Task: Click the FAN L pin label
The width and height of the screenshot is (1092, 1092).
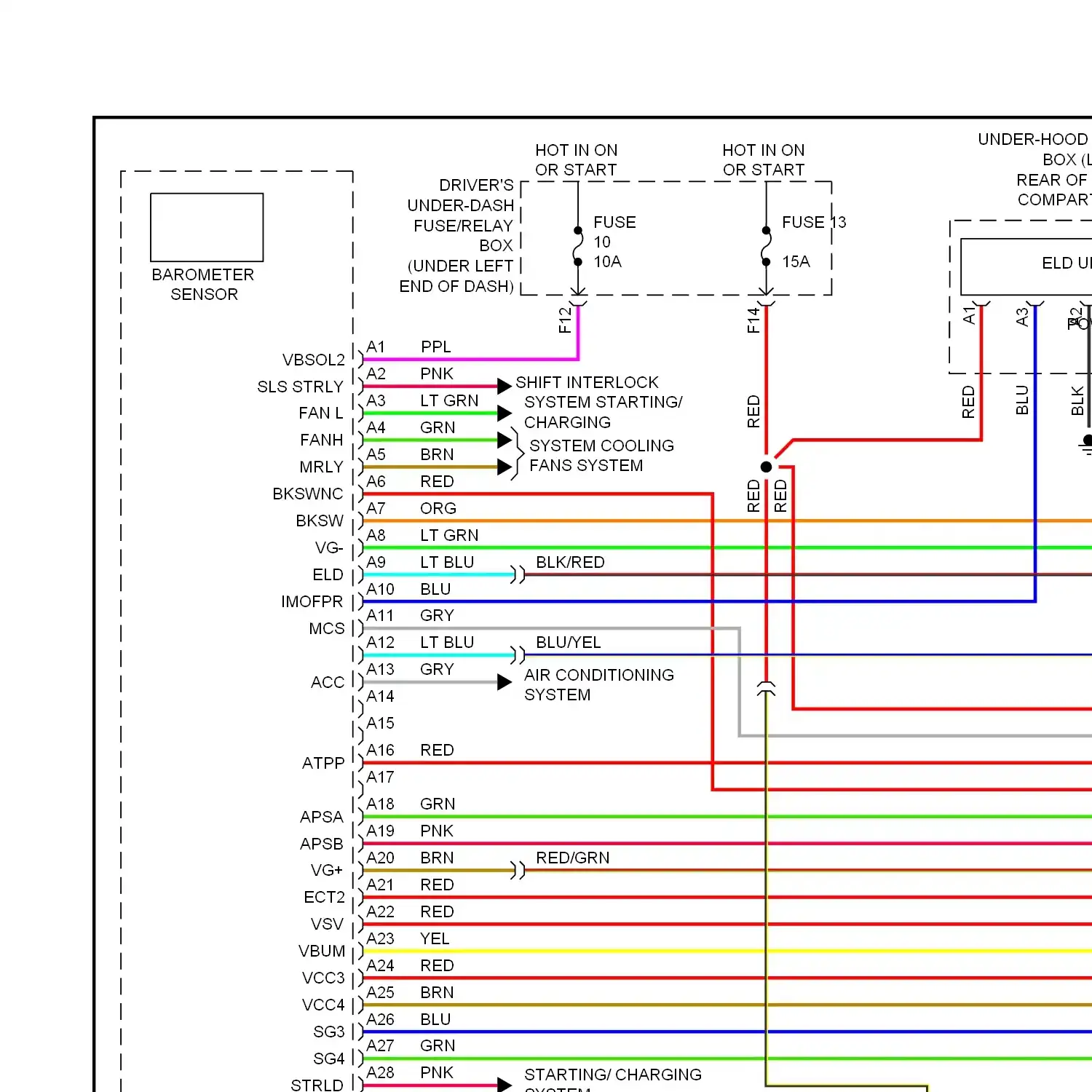Action: click(x=320, y=414)
